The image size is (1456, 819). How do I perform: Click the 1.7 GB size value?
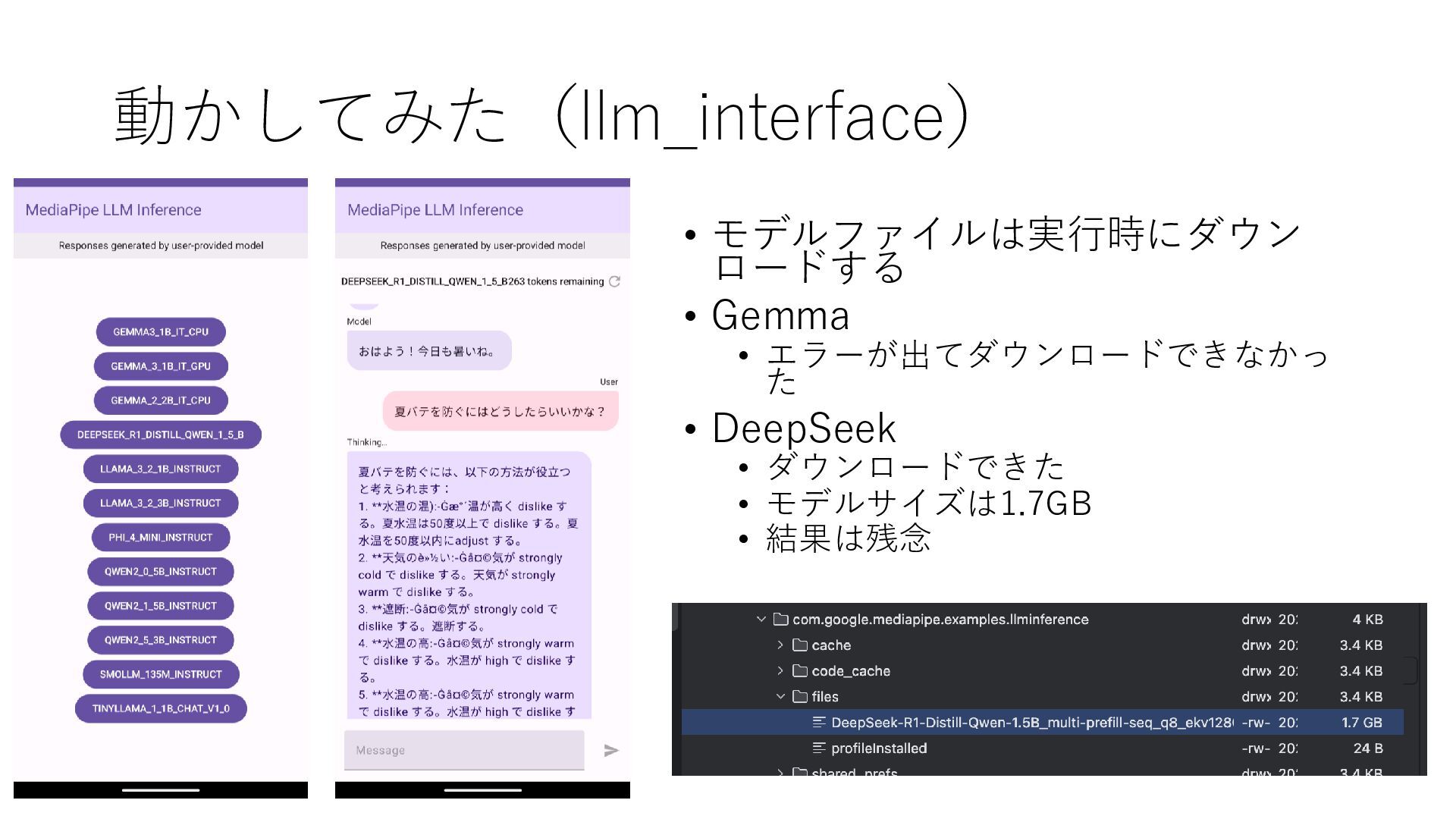coord(1362,723)
